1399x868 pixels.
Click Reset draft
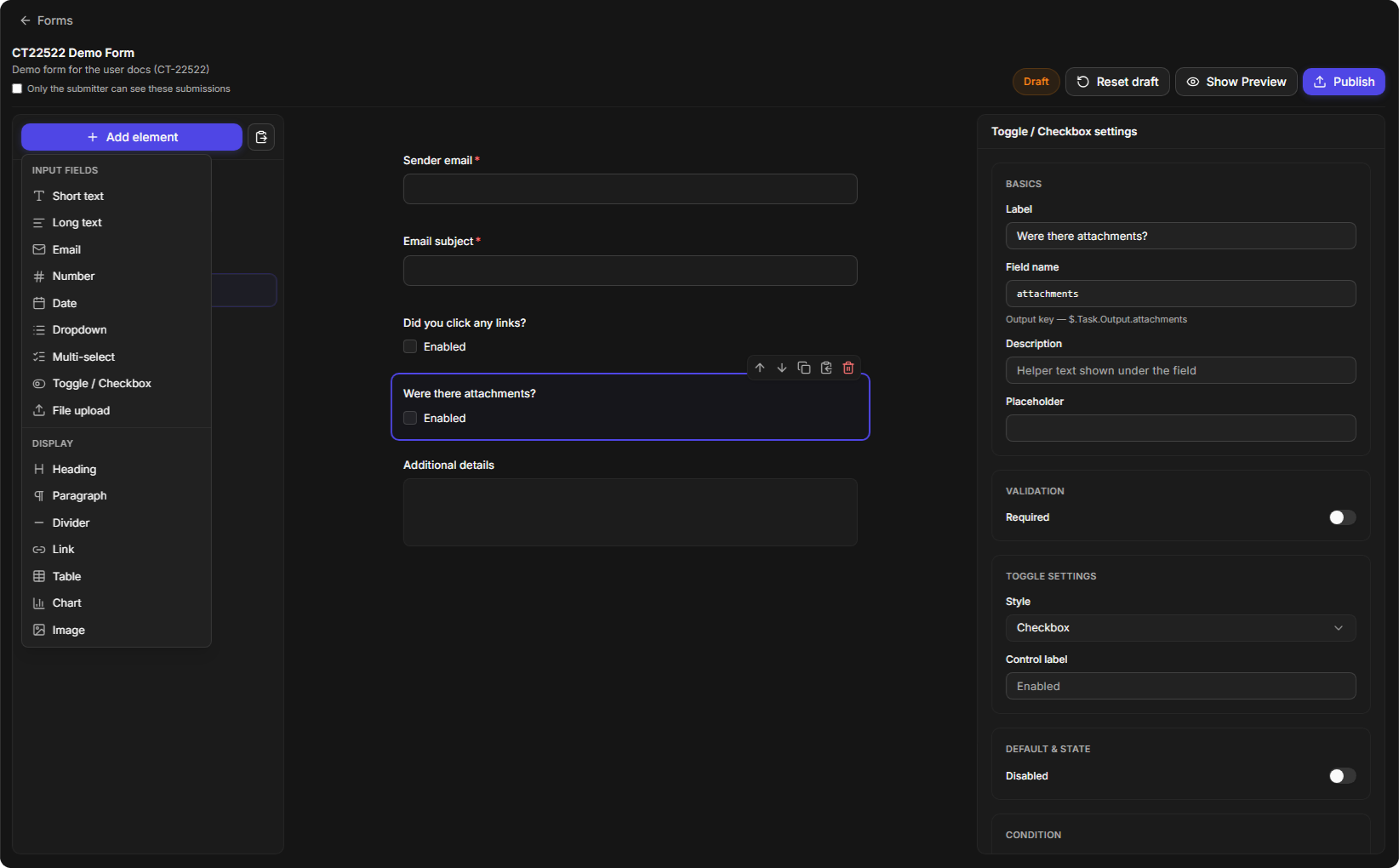point(1117,82)
